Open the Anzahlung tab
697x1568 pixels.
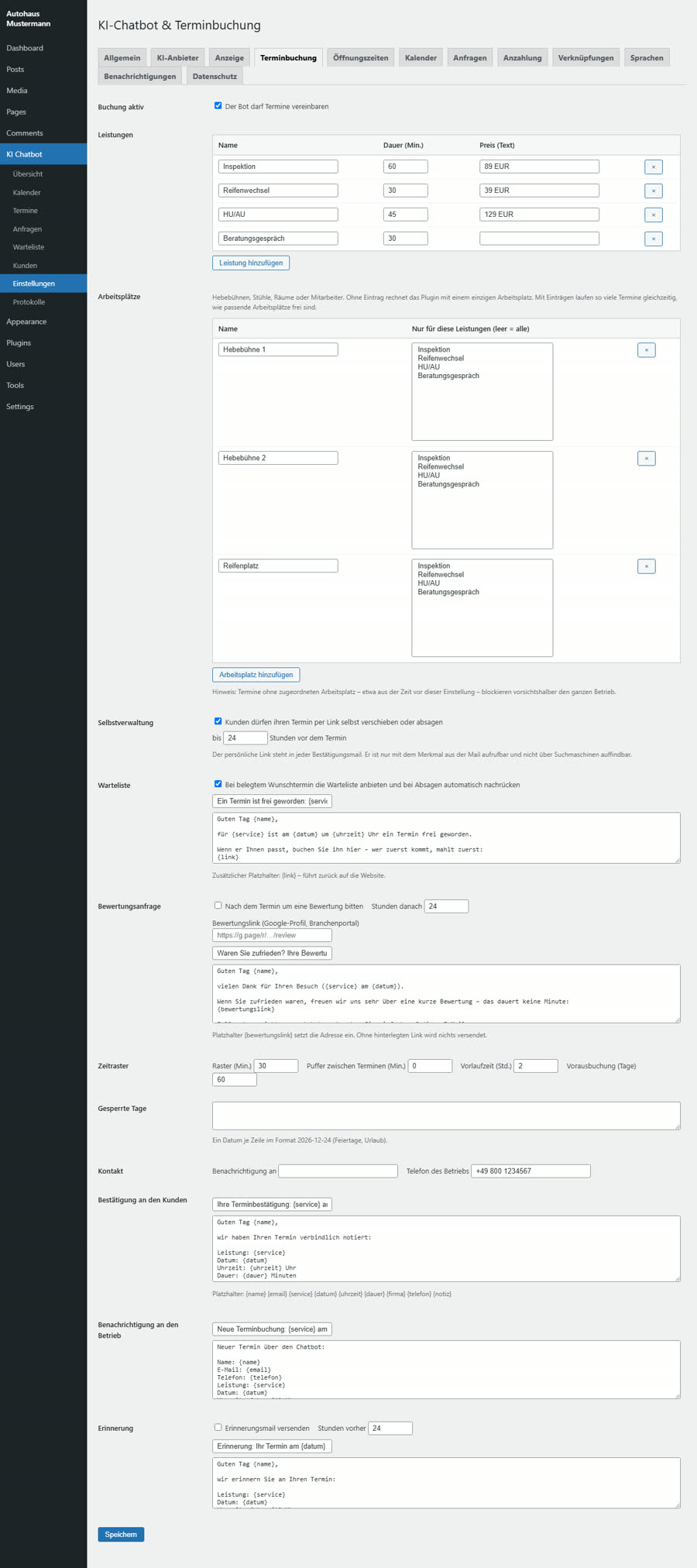point(523,57)
